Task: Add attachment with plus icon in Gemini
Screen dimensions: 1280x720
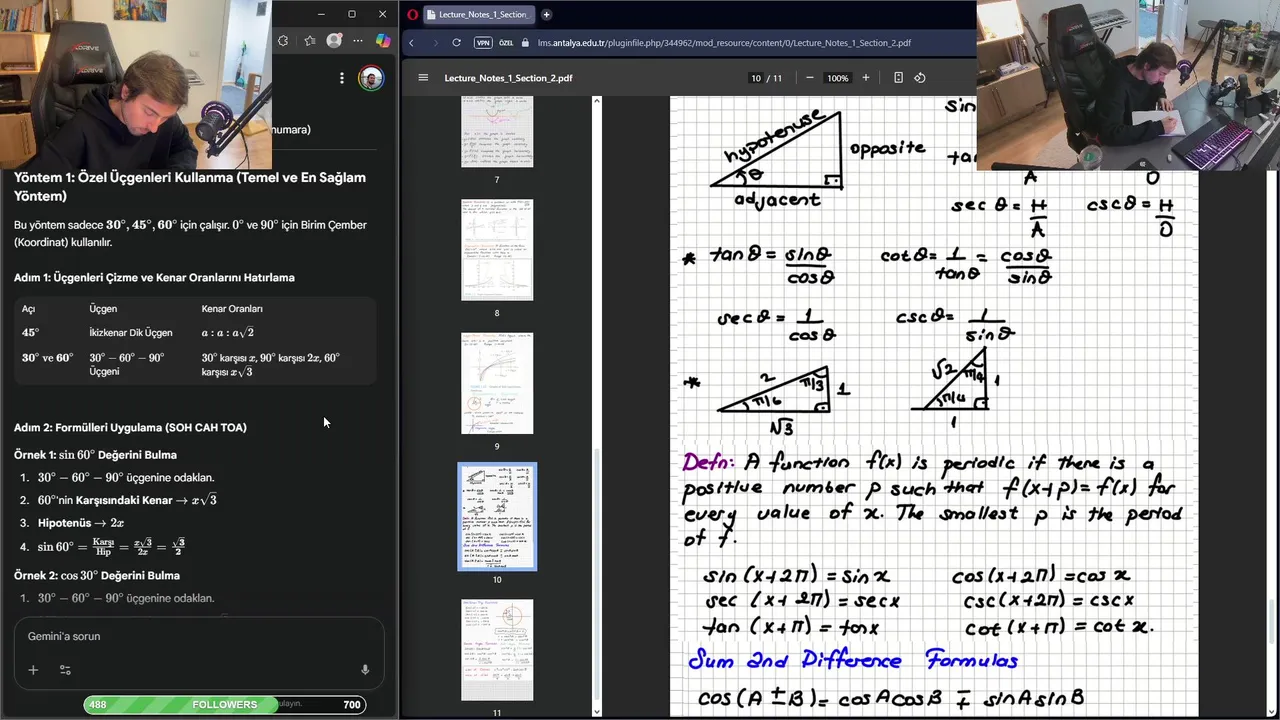Action: pyautogui.click(x=33, y=670)
